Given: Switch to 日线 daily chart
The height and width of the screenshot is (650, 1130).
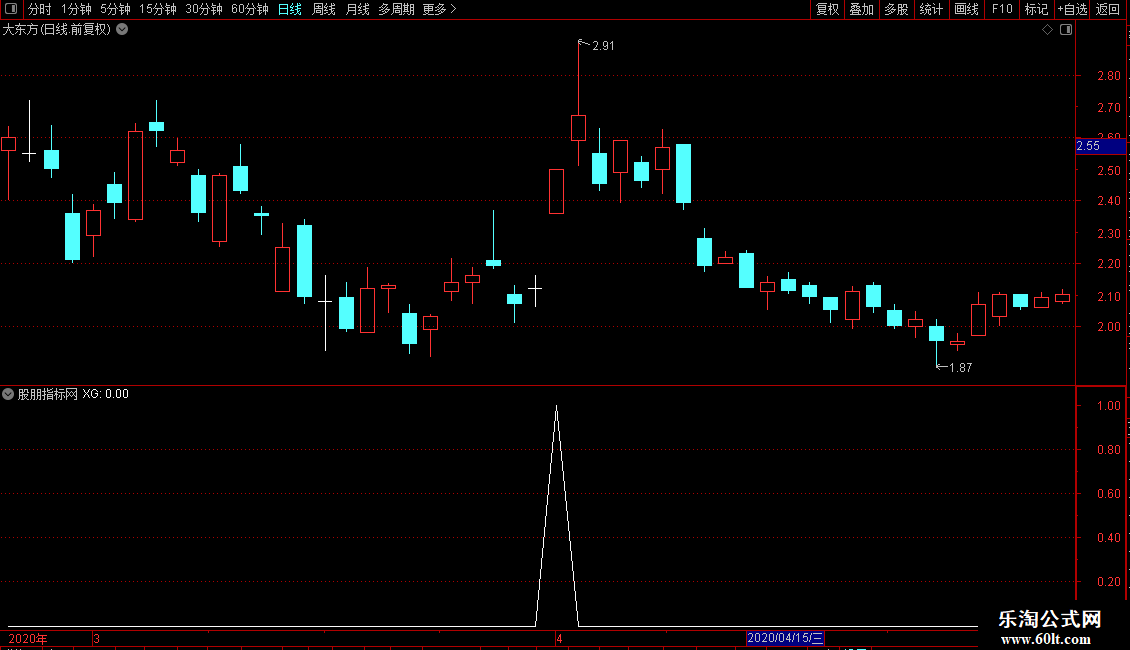Looking at the screenshot, I should pos(290,9).
